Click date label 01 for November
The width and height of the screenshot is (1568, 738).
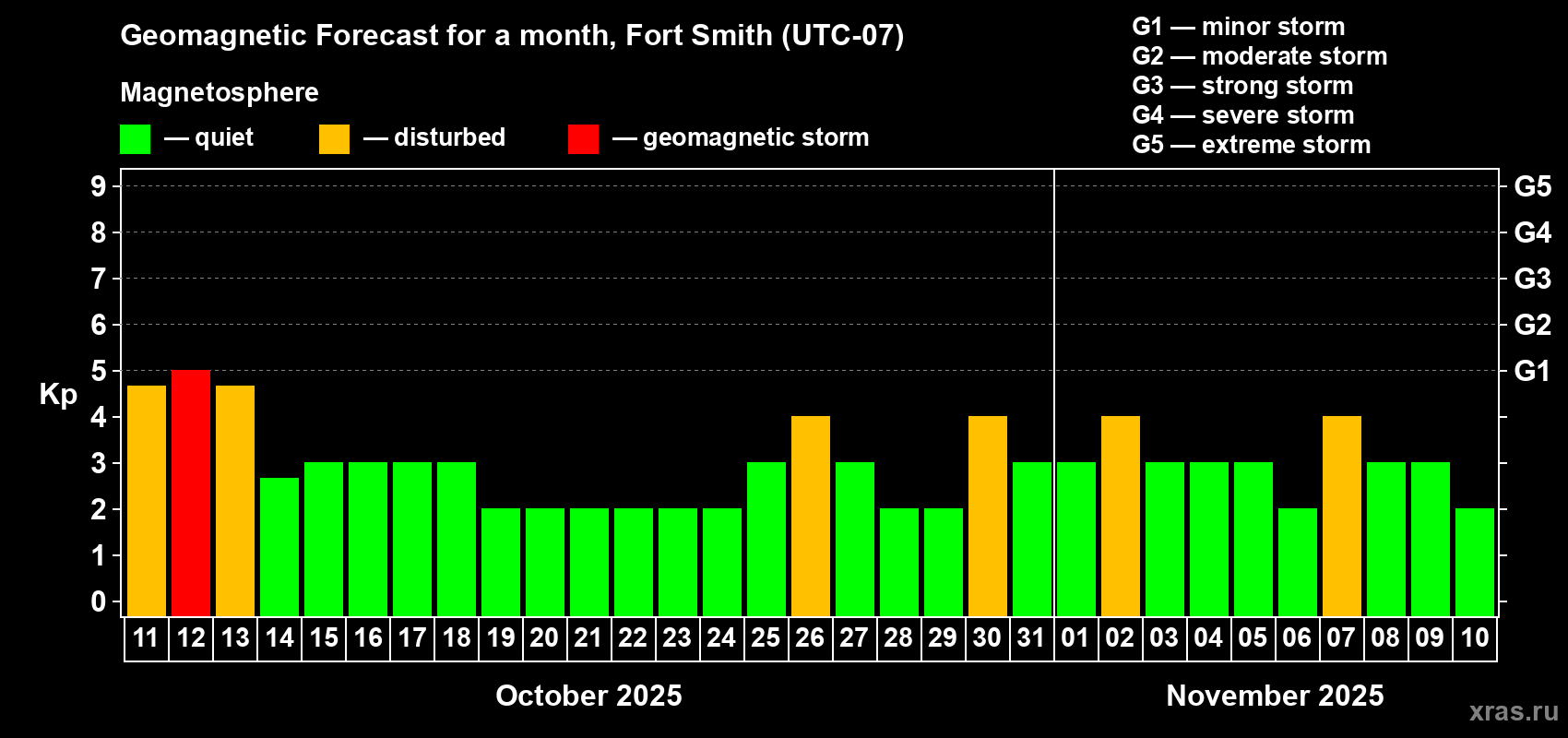(1075, 637)
